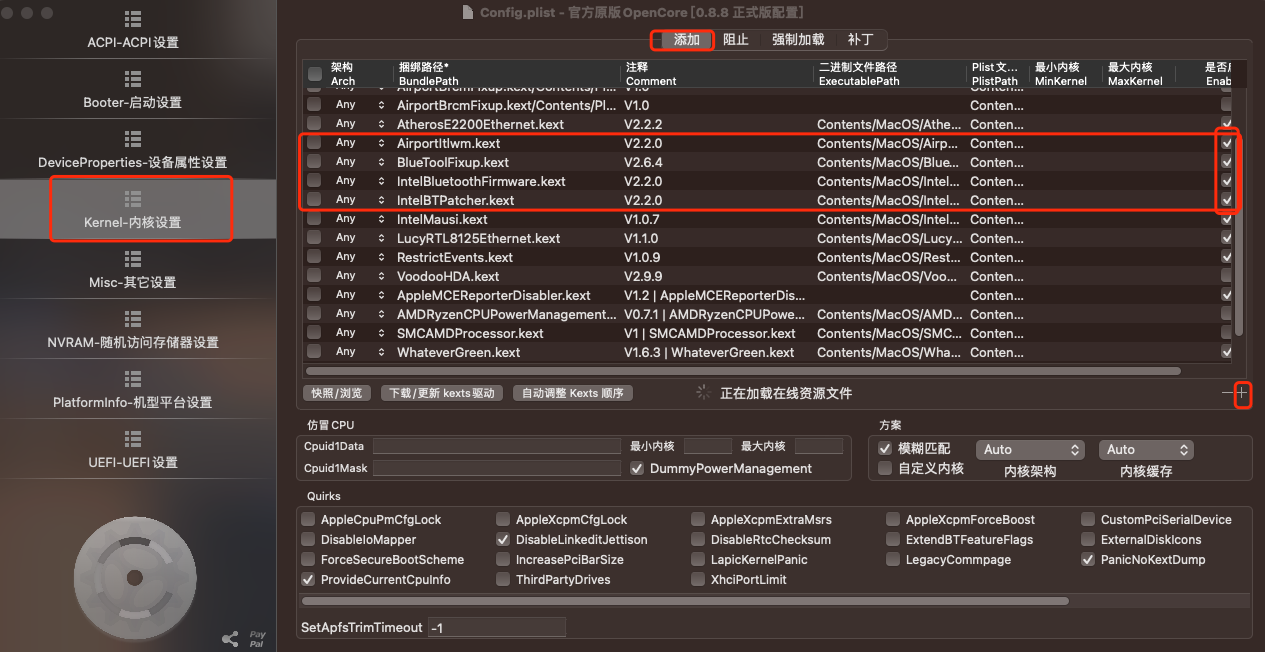Image resolution: width=1265 pixels, height=652 pixels.
Task: Click the share icon beside PayPal
Action: 229,638
